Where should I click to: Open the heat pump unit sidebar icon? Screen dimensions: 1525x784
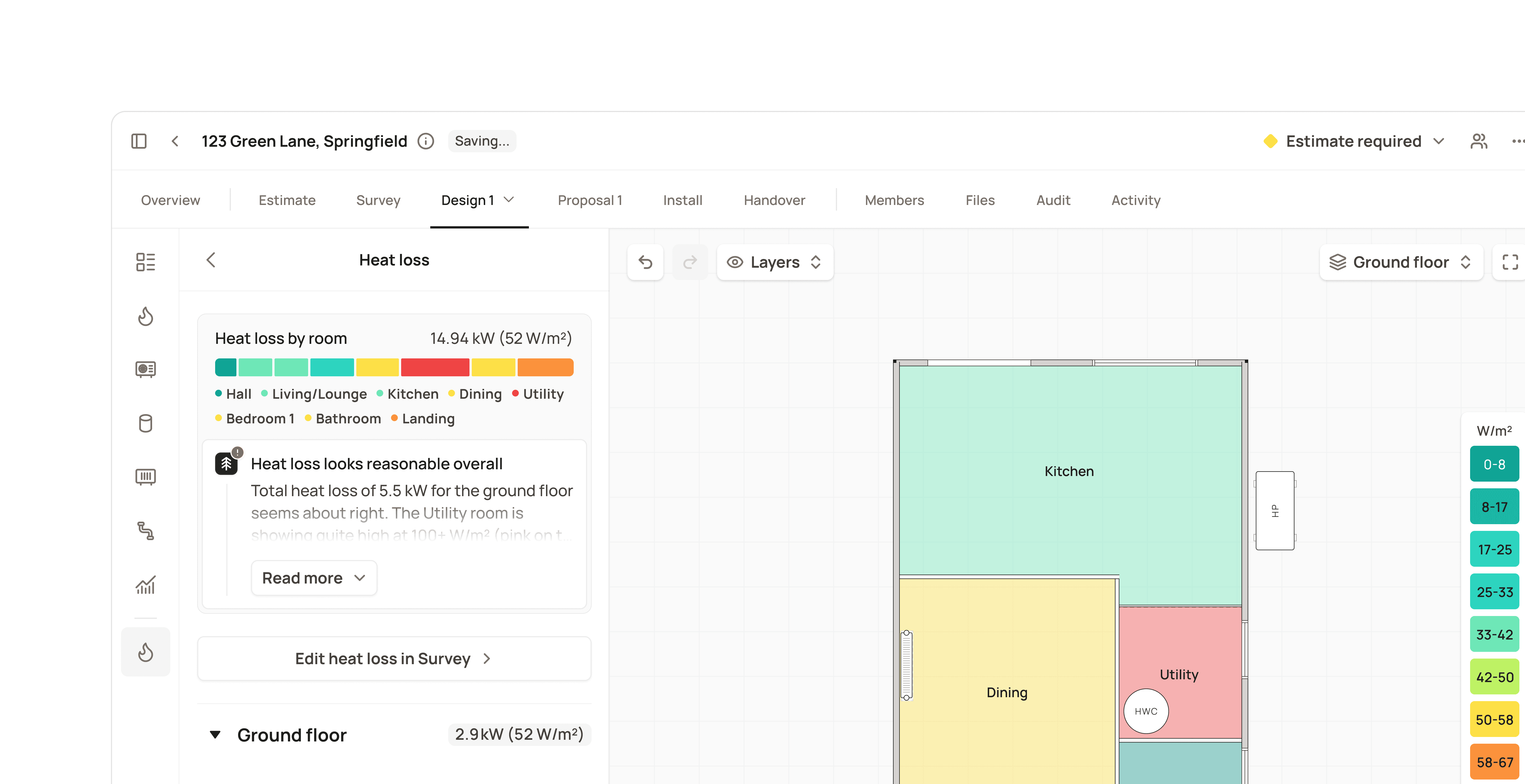coord(146,369)
